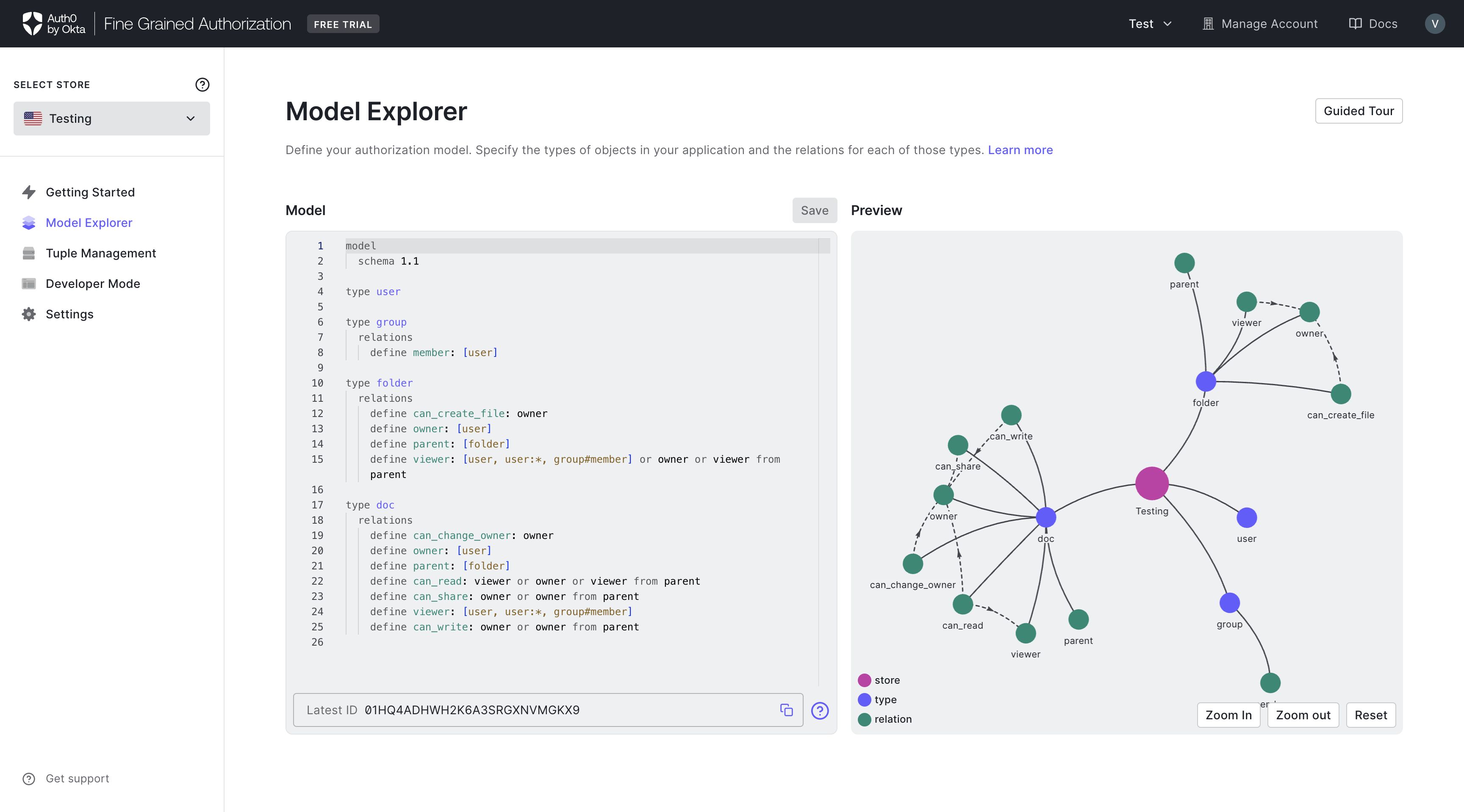The width and height of the screenshot is (1464, 812).
Task: Open Model Explorer in sidebar
Action: tap(89, 223)
